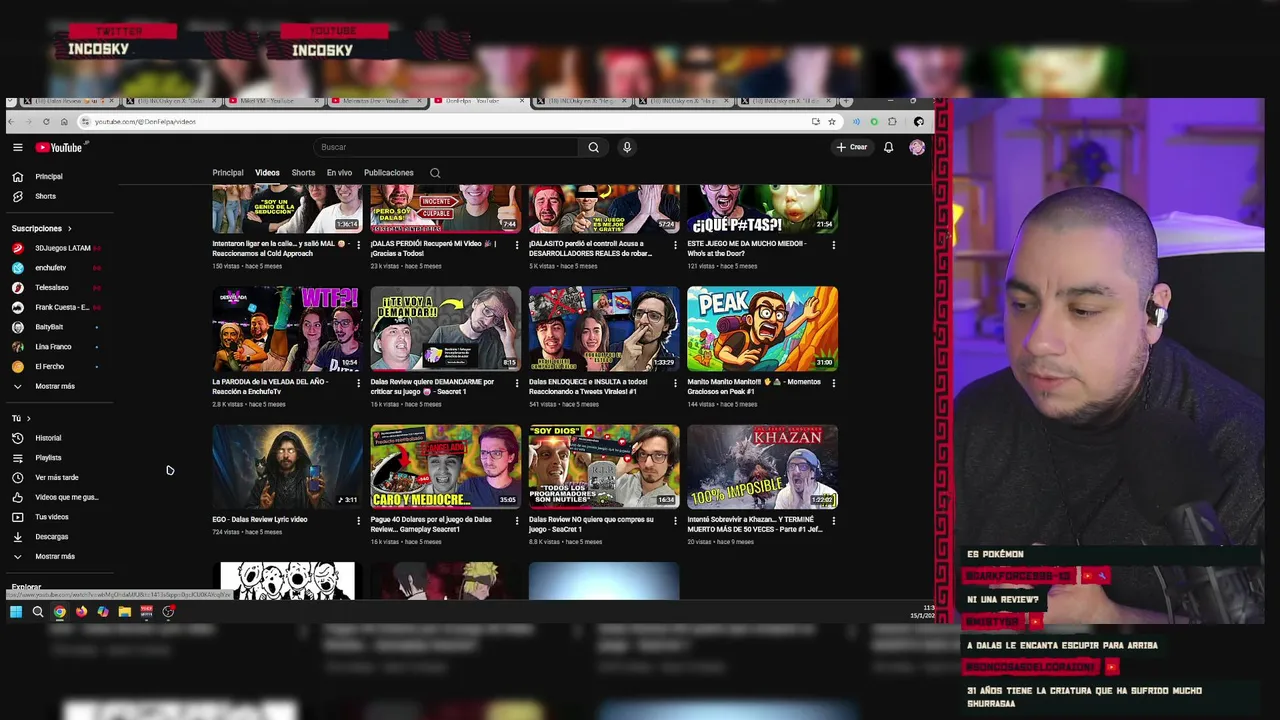The height and width of the screenshot is (720, 1280).
Task: Open options for EGO Lyric video
Action: pyautogui.click(x=358, y=520)
